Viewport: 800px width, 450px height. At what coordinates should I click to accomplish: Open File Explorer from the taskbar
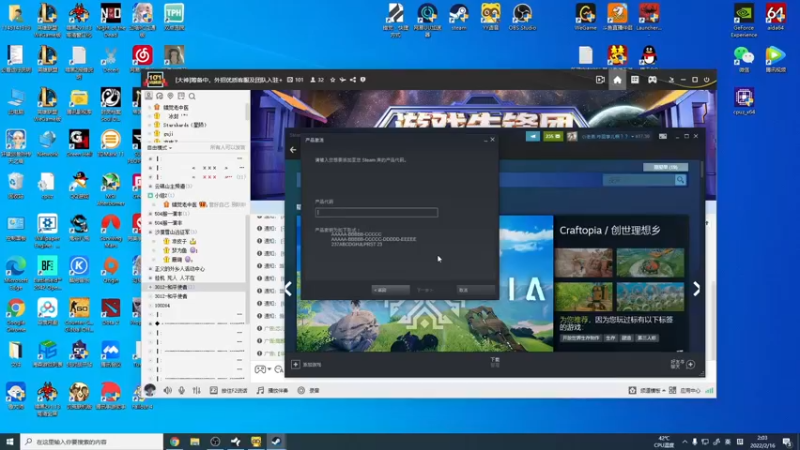click(195, 441)
